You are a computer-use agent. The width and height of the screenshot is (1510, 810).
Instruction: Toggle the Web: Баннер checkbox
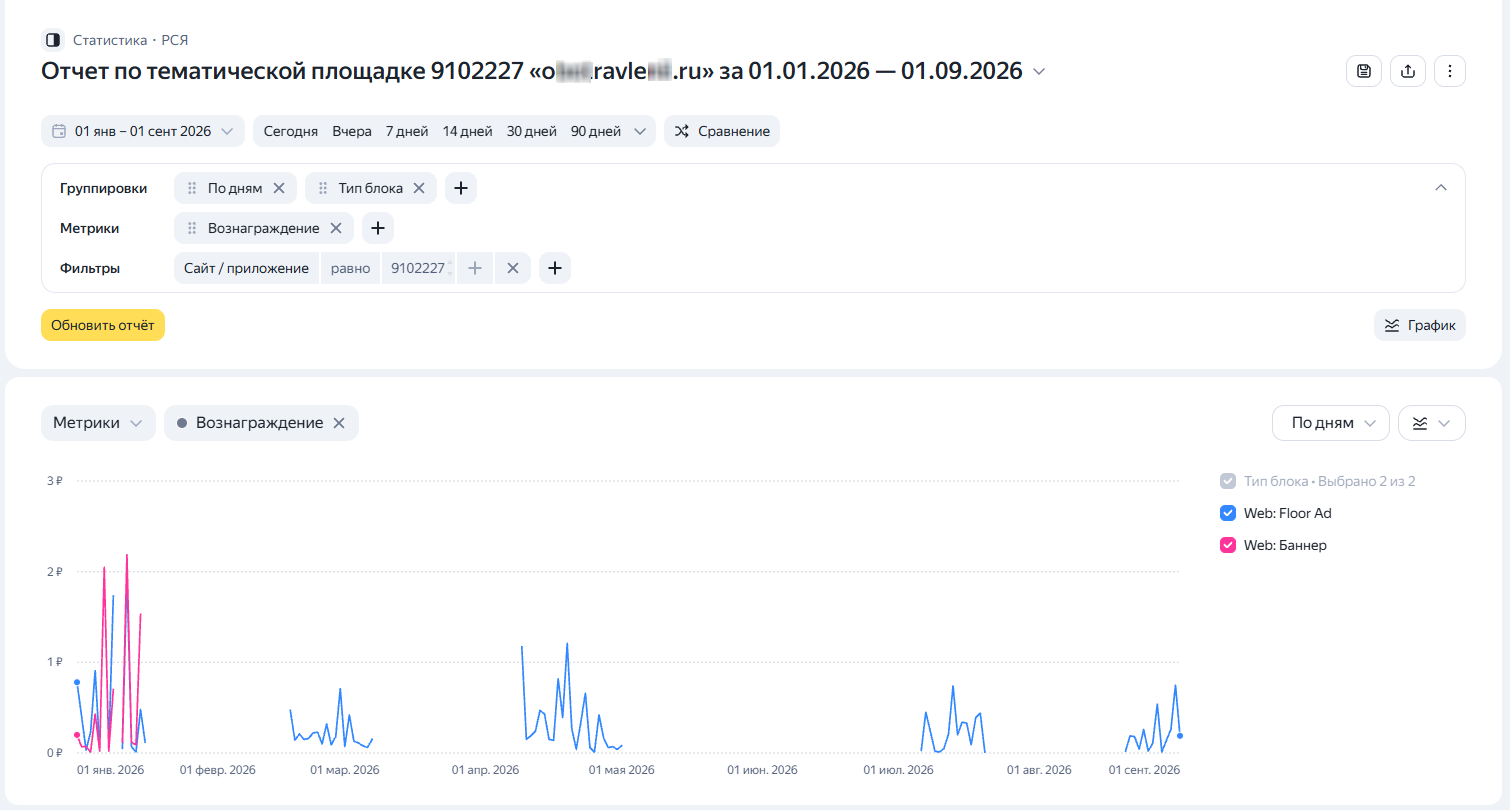coord(1229,545)
